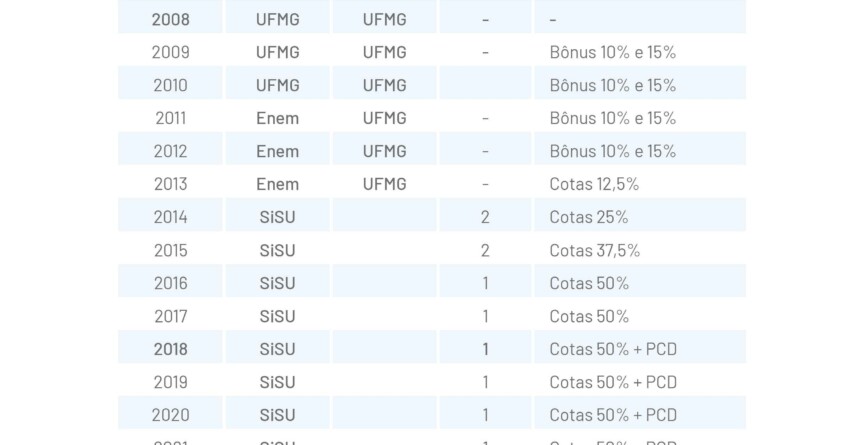Select the 2015 year cell
The width and height of the screenshot is (864, 445).
click(x=170, y=250)
